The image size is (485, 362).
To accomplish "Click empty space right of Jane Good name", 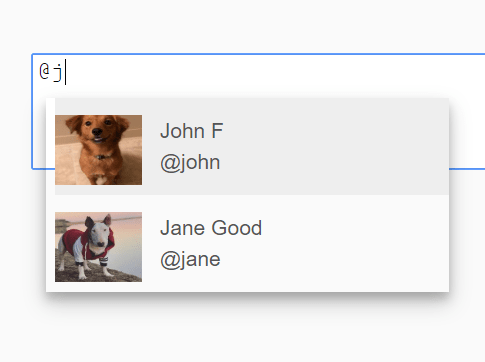I will (x=353, y=228).
